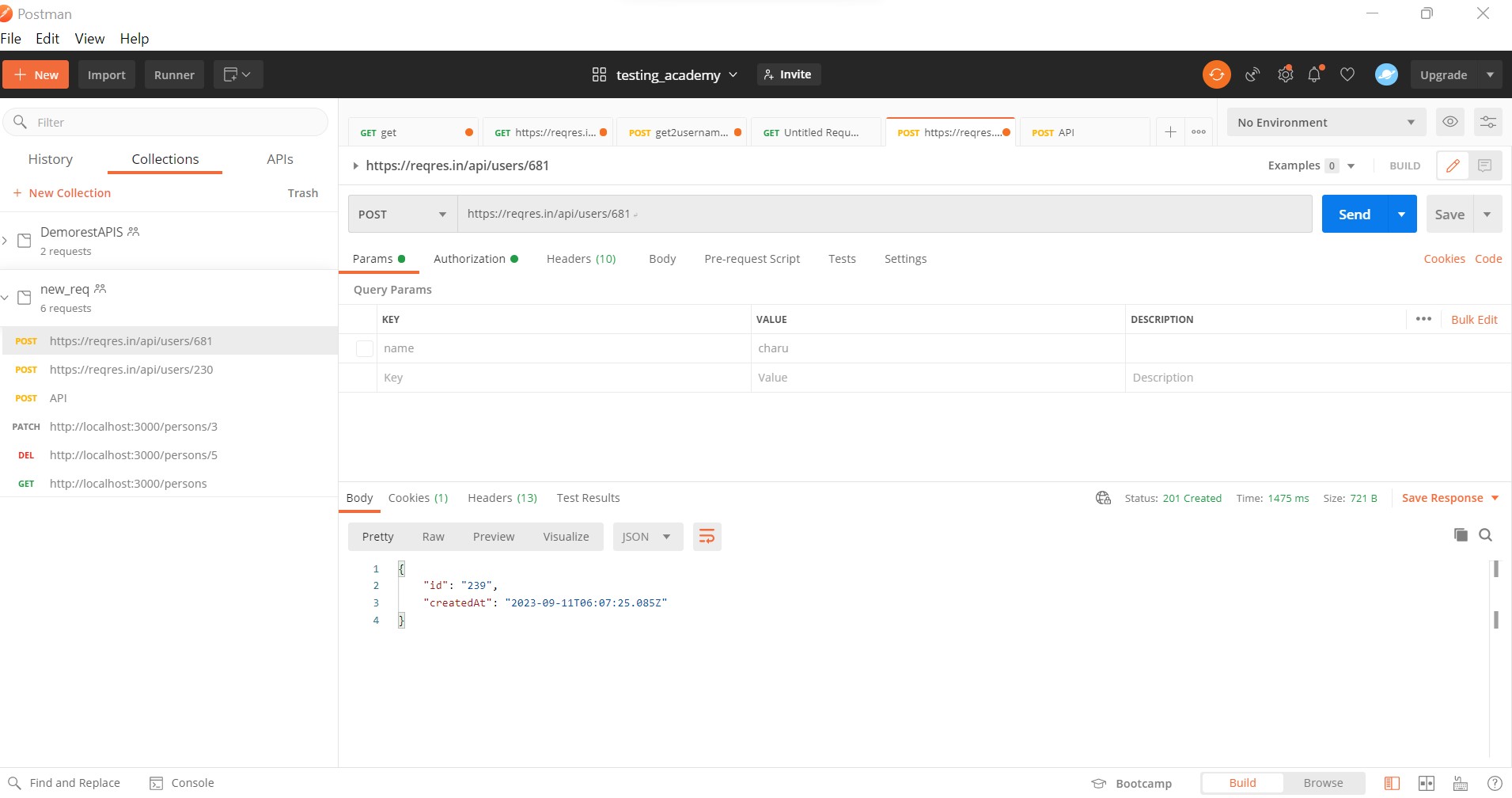
Task: Switch to Browse mode
Action: coord(1323,783)
